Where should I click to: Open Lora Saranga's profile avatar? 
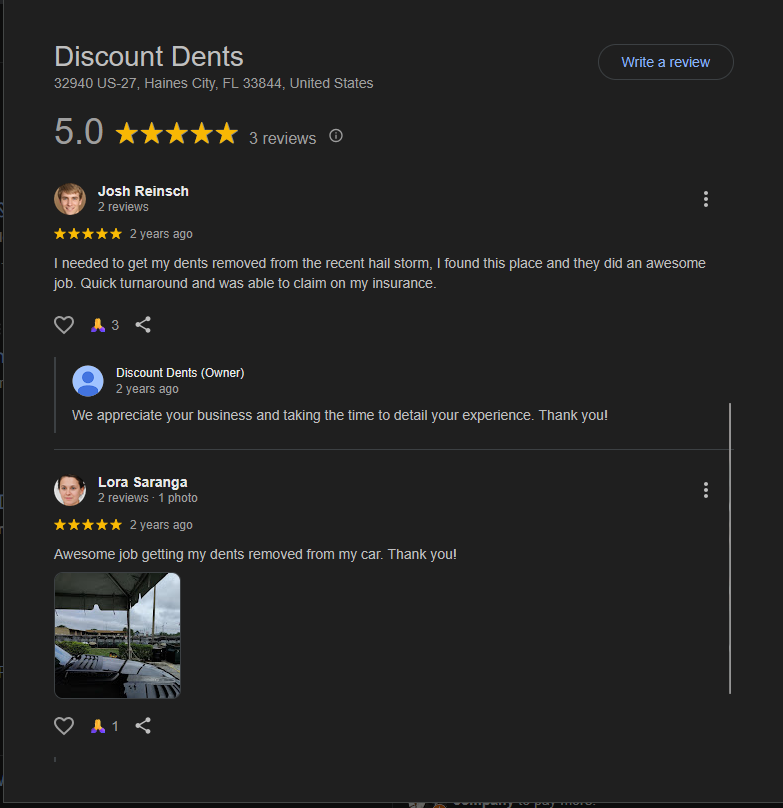click(x=70, y=490)
